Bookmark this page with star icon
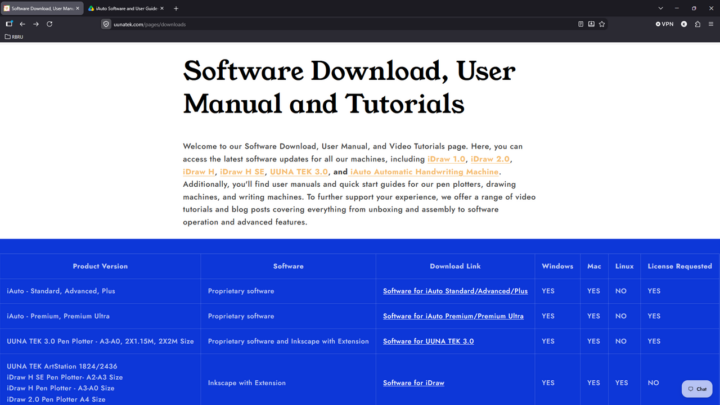The image size is (720, 405). (602, 24)
